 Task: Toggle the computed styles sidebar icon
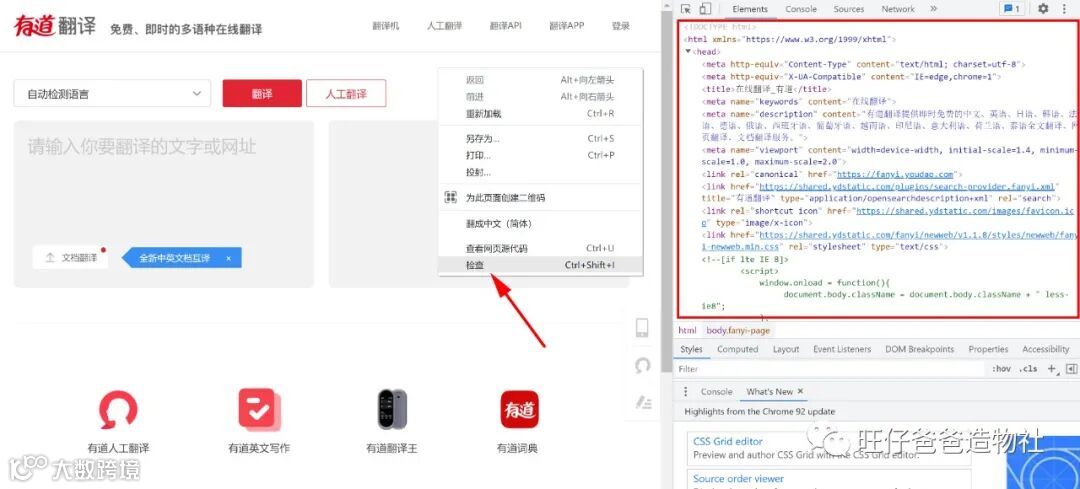click(1071, 369)
